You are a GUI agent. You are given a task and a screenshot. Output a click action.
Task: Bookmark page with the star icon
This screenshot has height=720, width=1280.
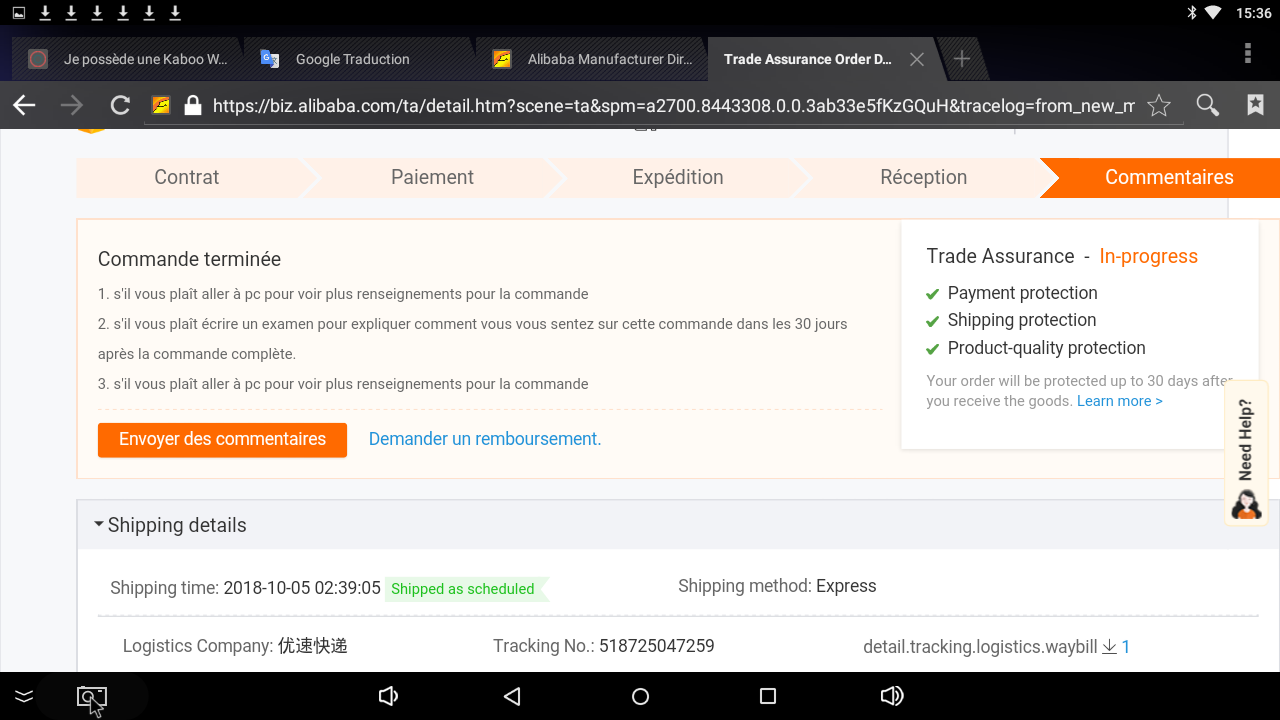pyautogui.click(x=1158, y=105)
